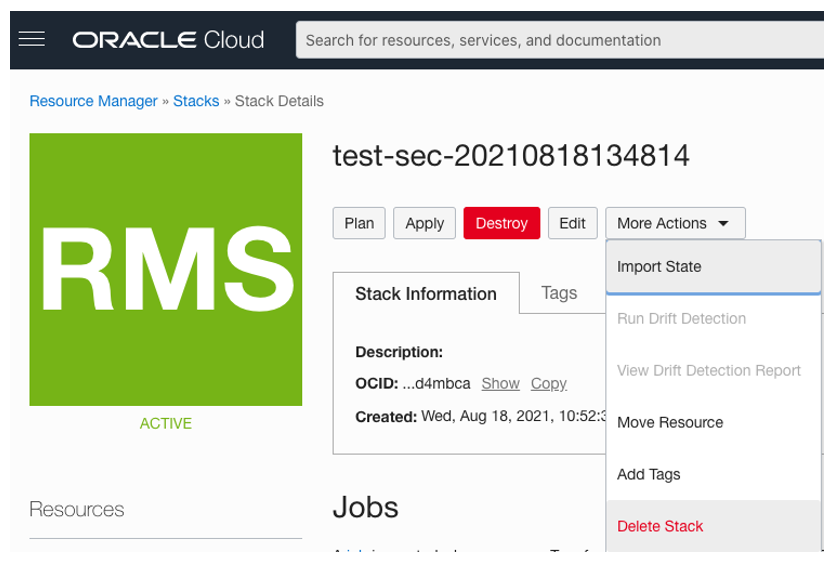Screen dimensions: 837x564
Task: Choose Move Resource menu item
Action: [670, 422]
